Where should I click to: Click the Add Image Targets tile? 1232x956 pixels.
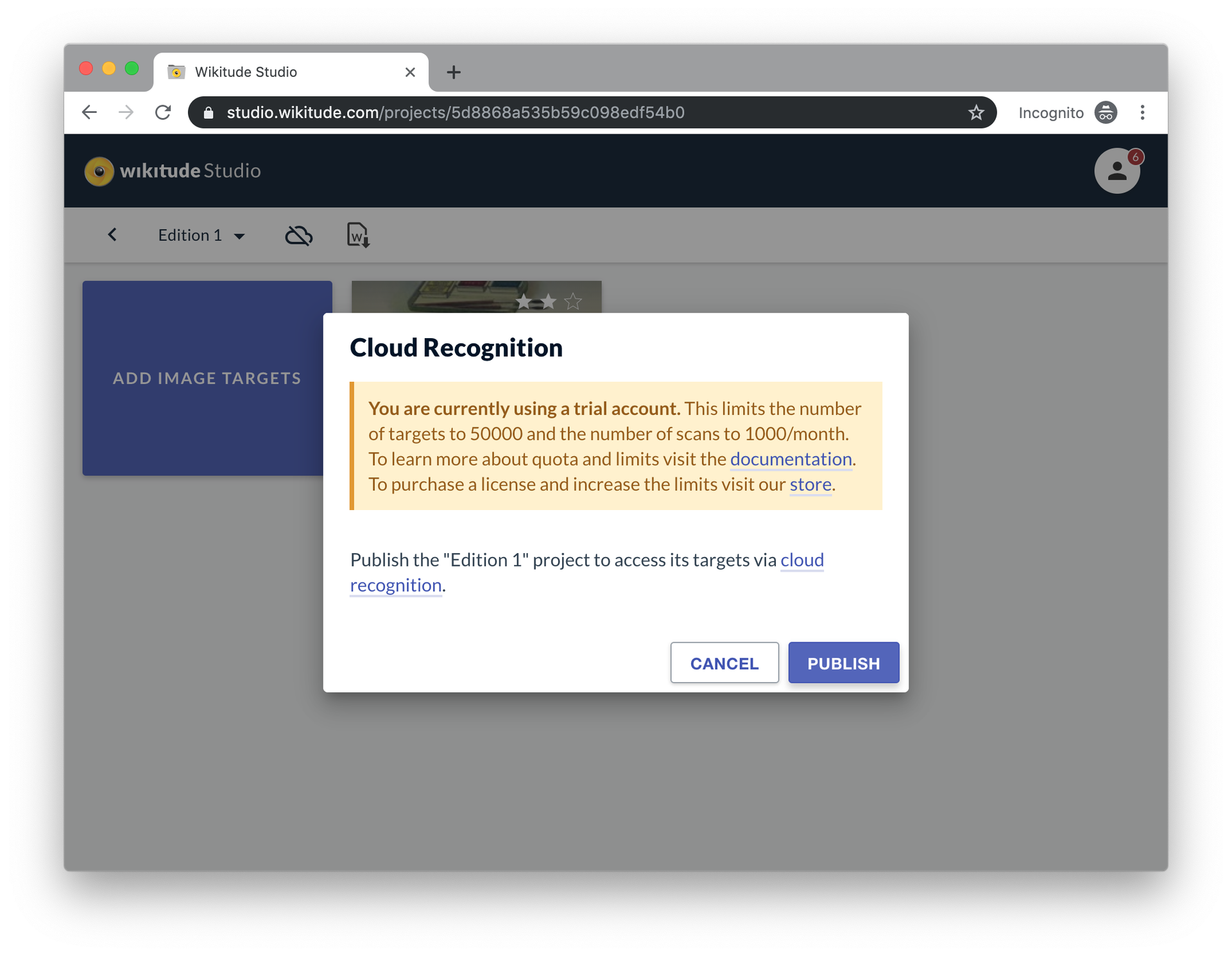(205, 378)
